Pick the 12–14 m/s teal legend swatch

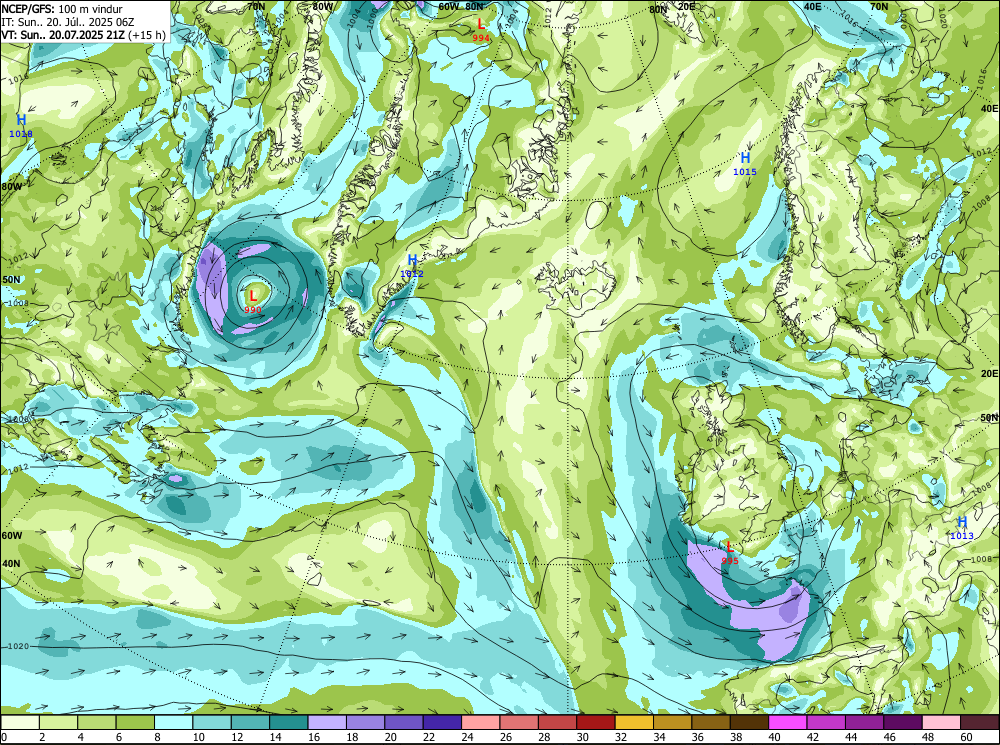click(251, 722)
